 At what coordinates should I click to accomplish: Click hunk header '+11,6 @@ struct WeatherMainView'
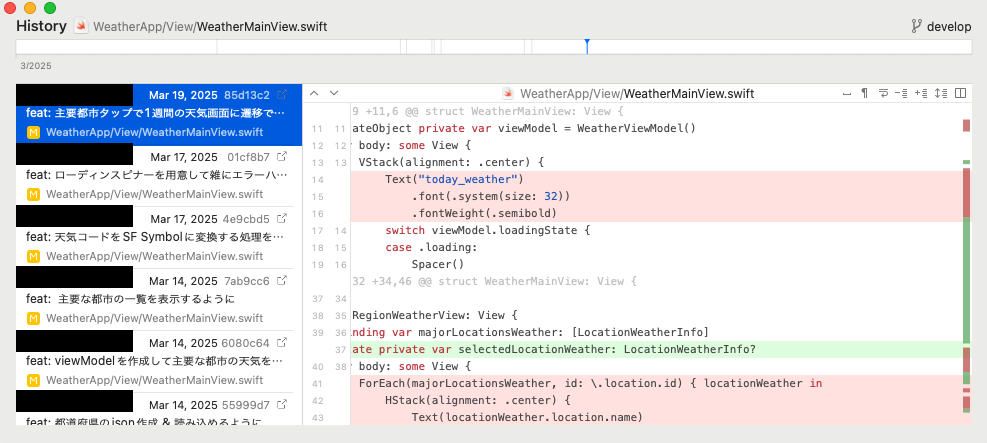pos(487,111)
